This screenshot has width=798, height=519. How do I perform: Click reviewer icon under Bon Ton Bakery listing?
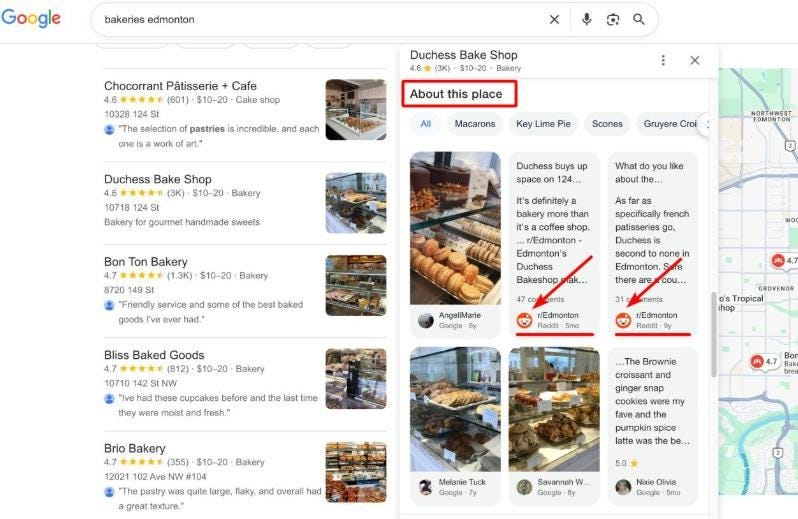(x=109, y=305)
